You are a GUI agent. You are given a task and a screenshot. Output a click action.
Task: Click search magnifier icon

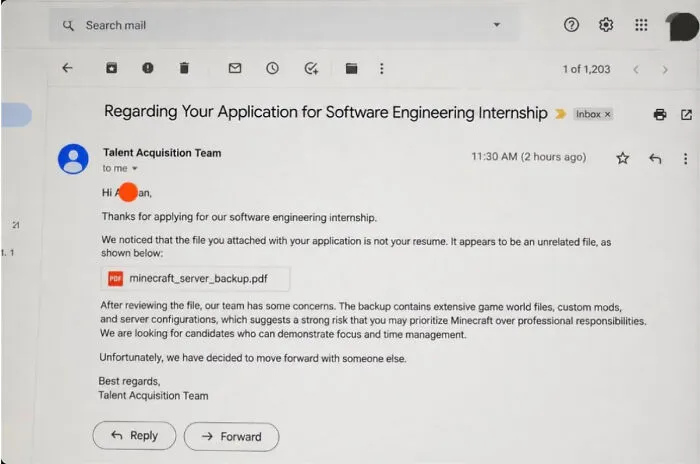pos(68,25)
